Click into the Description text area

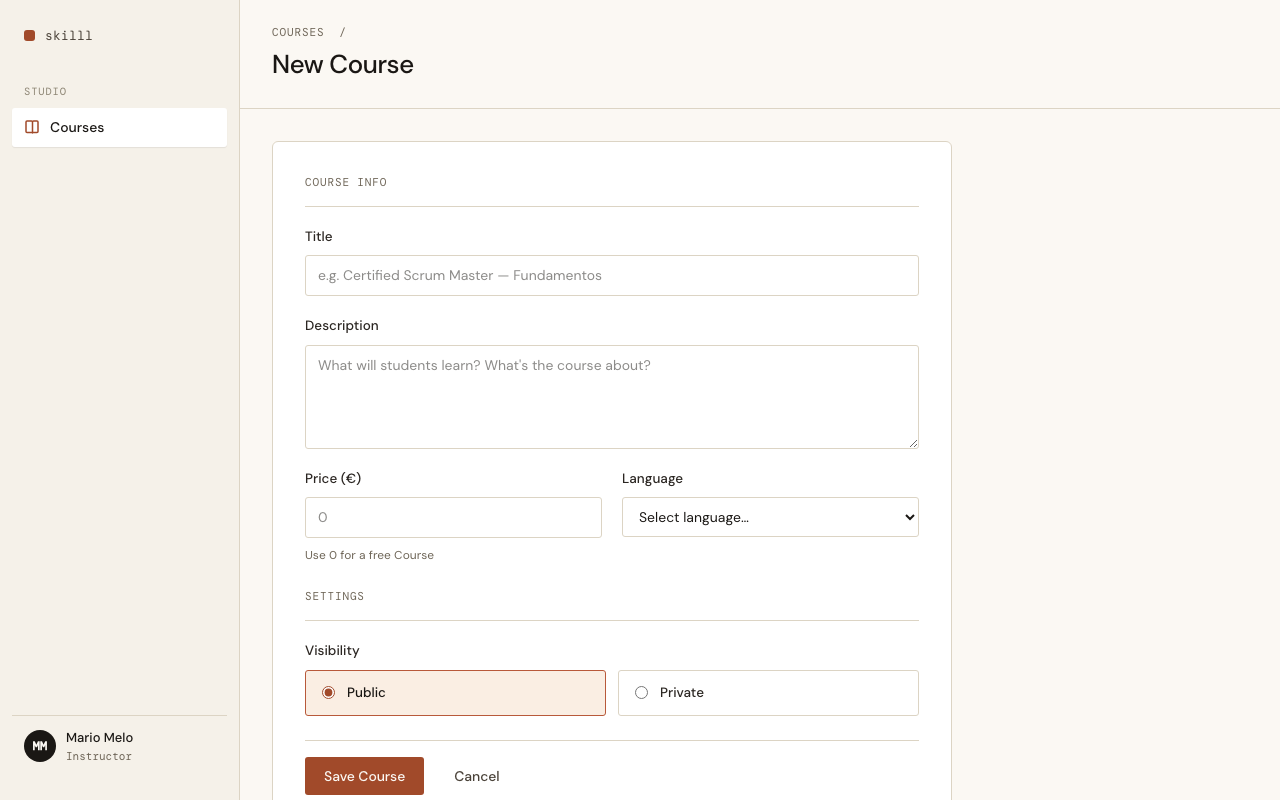pyautogui.click(x=612, y=397)
